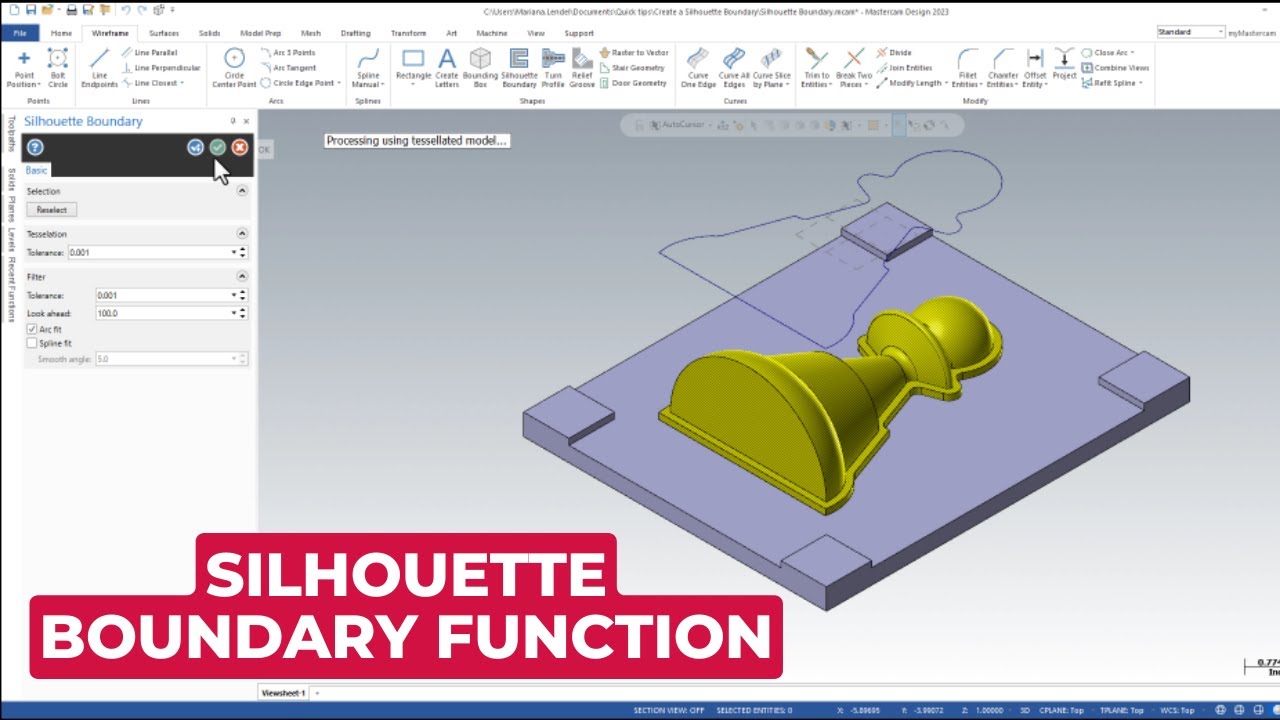Screen dimensions: 1280x720
Task: Pick the Line Parallel command
Action: coord(150,52)
